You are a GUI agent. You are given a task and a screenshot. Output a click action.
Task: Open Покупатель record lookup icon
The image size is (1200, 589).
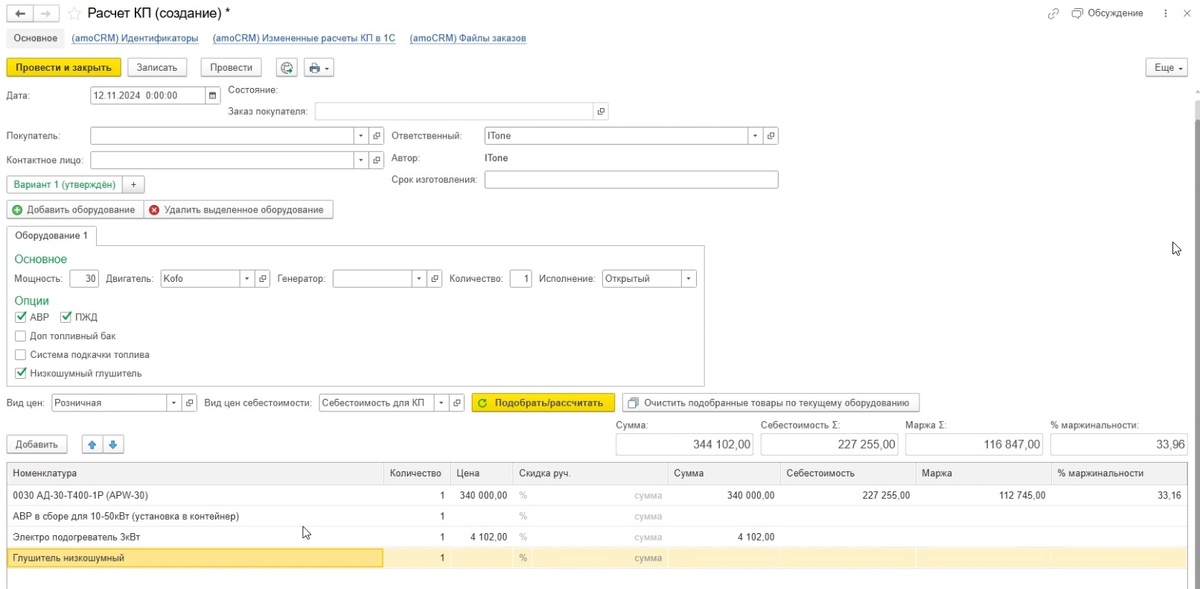[x=377, y=136]
